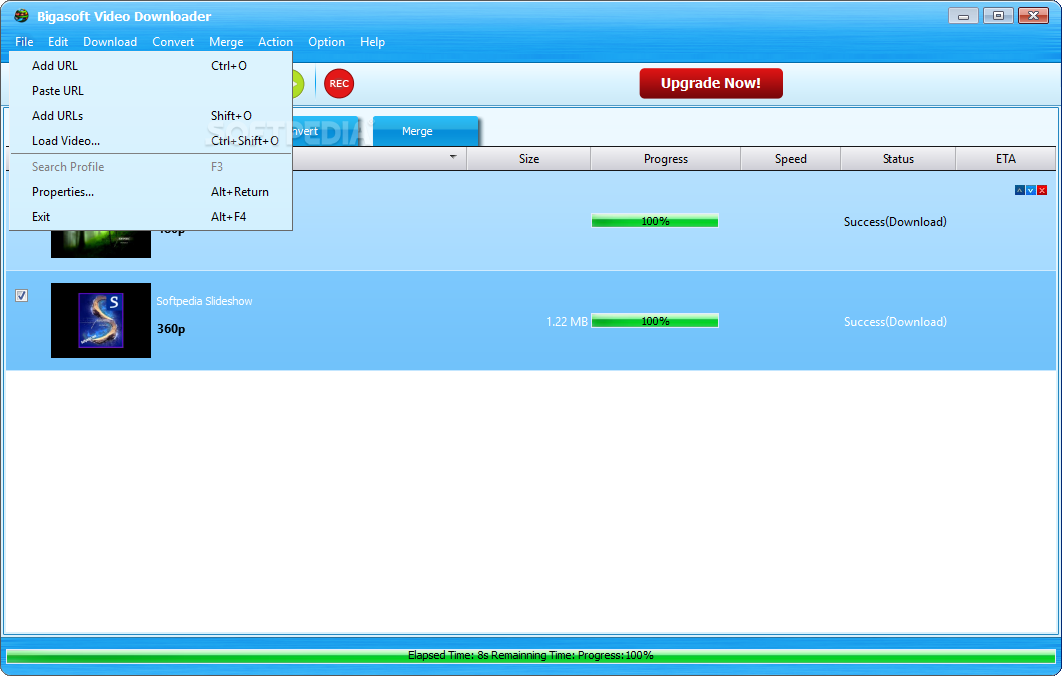Viewport: 1062px width, 676px height.
Task: Sort by the Size column header
Action: (x=528, y=159)
